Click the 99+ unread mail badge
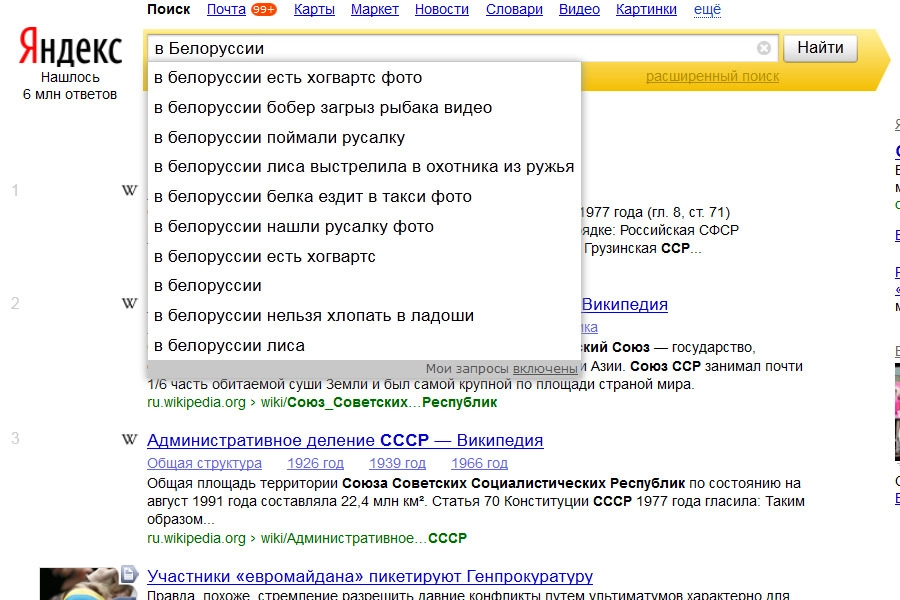The image size is (900, 600). tap(264, 10)
